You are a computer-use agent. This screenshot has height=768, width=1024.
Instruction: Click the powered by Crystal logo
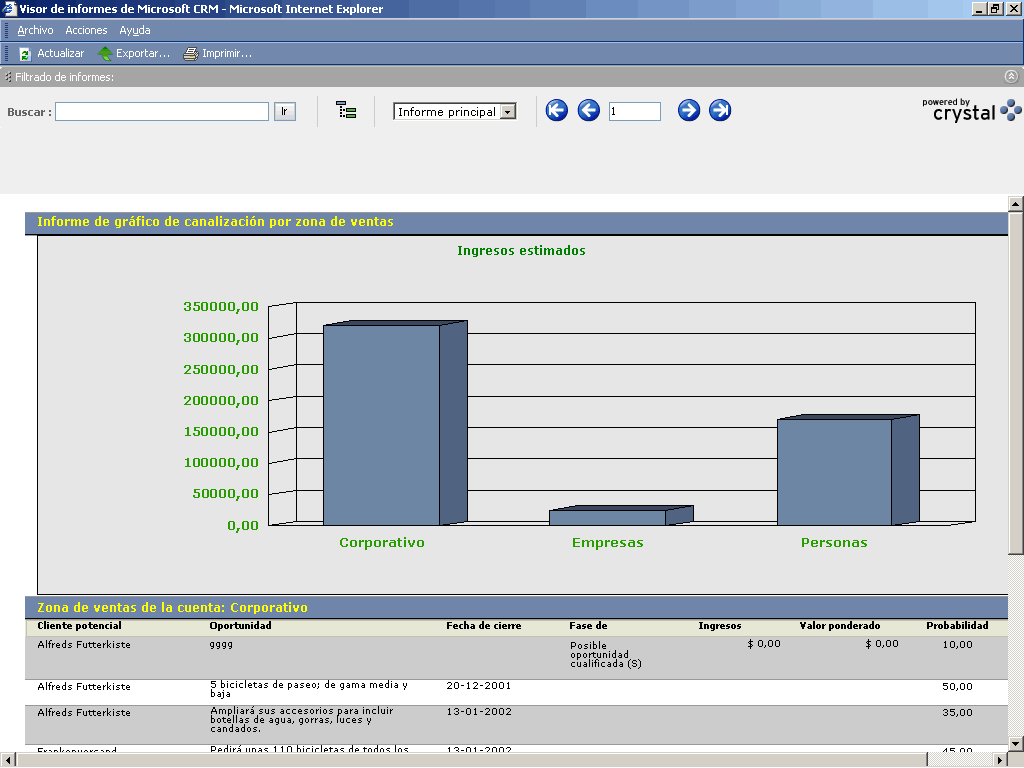coord(971,110)
